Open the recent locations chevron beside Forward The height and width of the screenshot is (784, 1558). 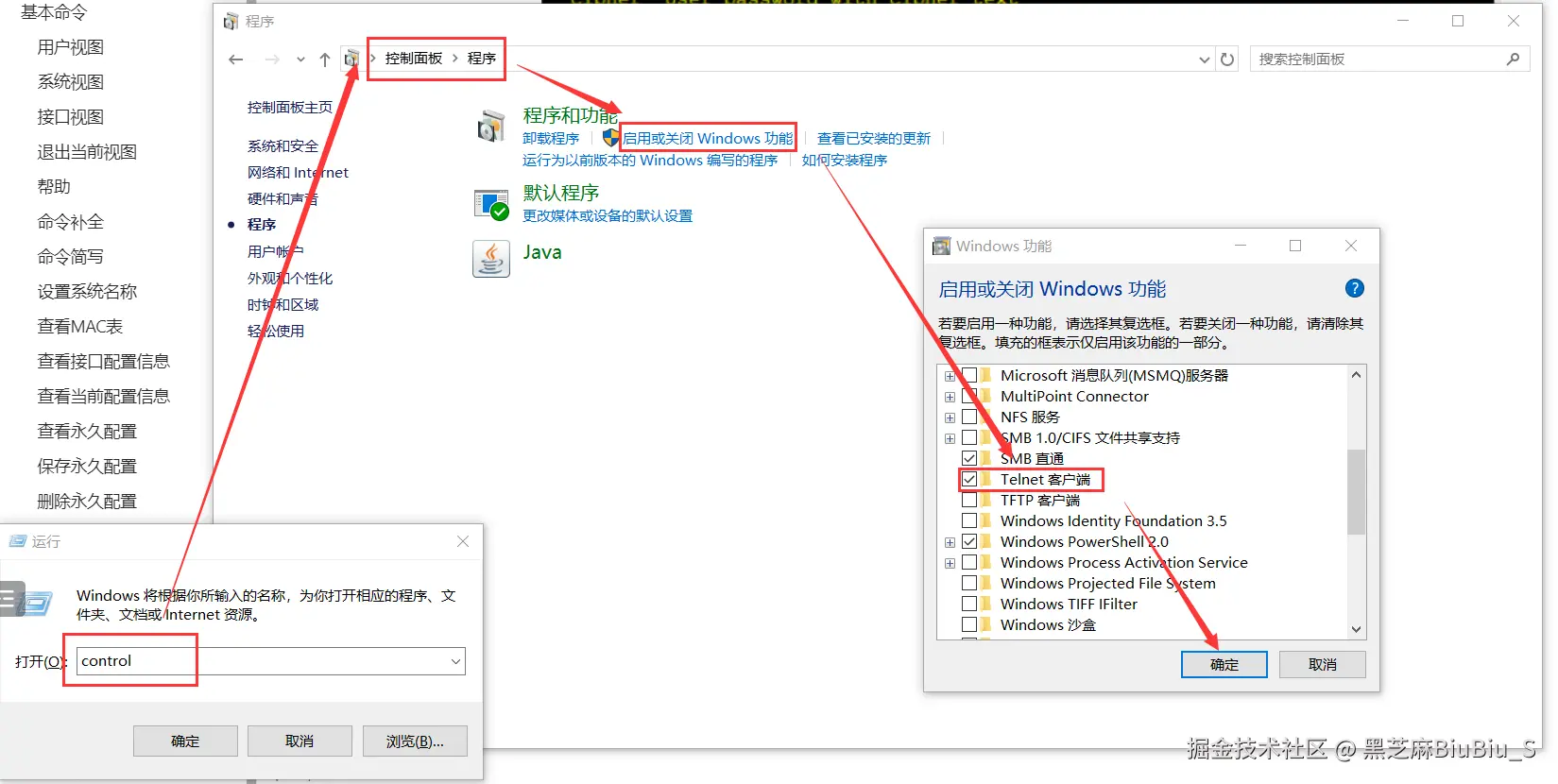tap(300, 60)
